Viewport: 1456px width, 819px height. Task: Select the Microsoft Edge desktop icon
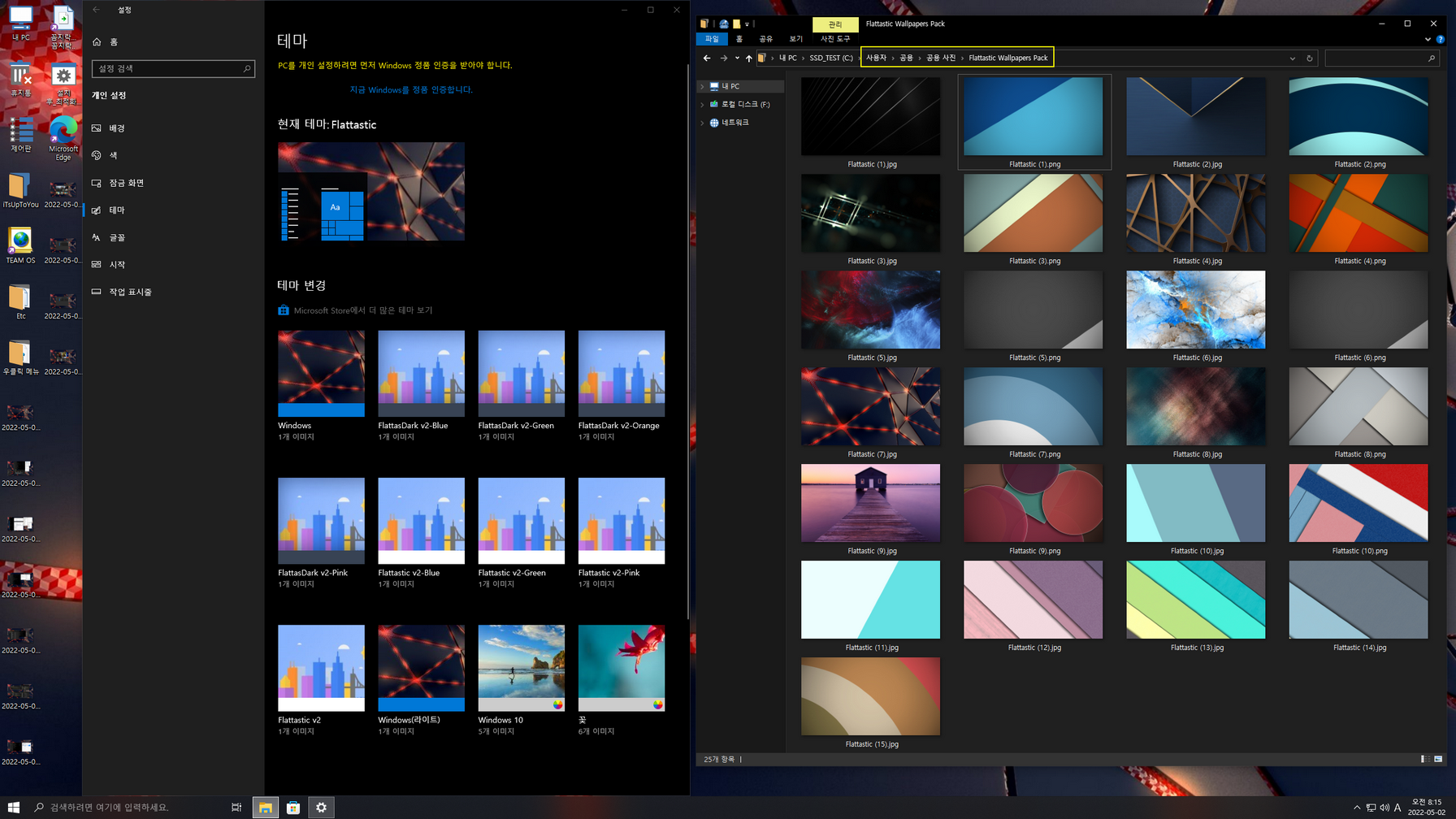pos(63,139)
